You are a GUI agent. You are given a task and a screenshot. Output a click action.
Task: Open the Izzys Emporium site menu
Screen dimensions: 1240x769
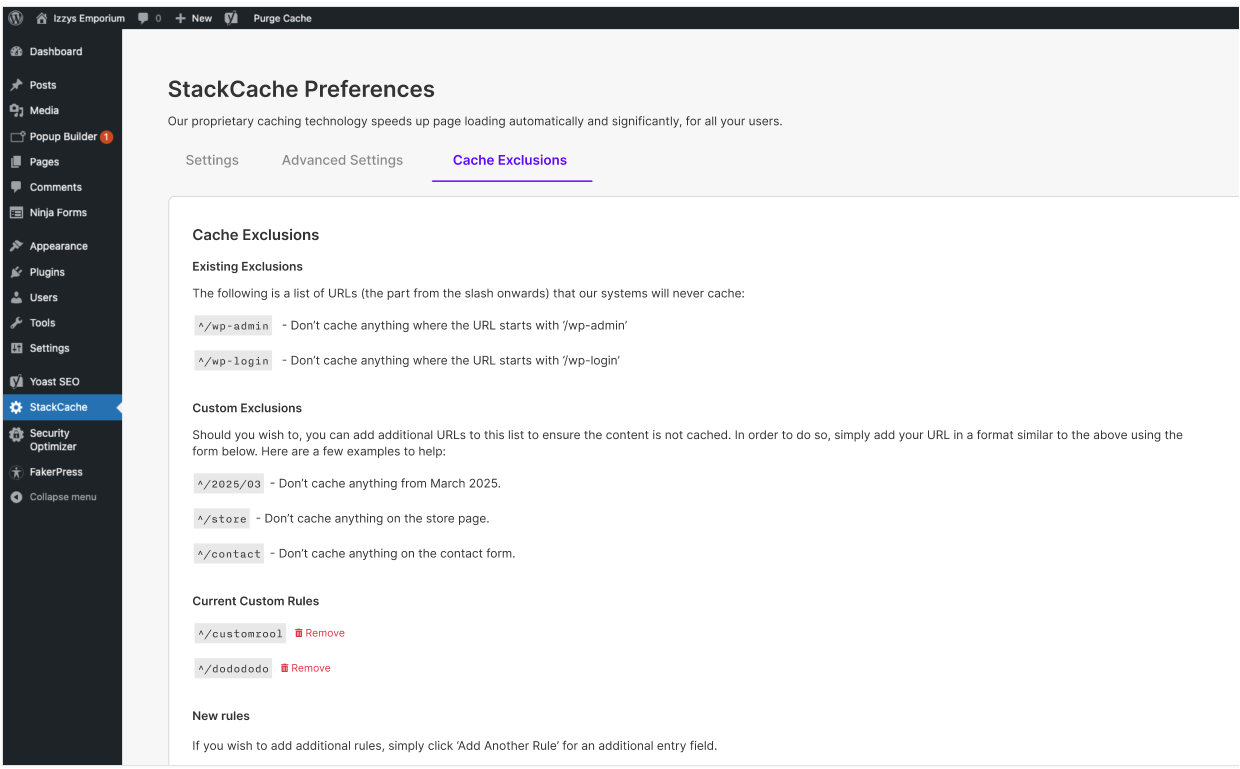(x=80, y=18)
